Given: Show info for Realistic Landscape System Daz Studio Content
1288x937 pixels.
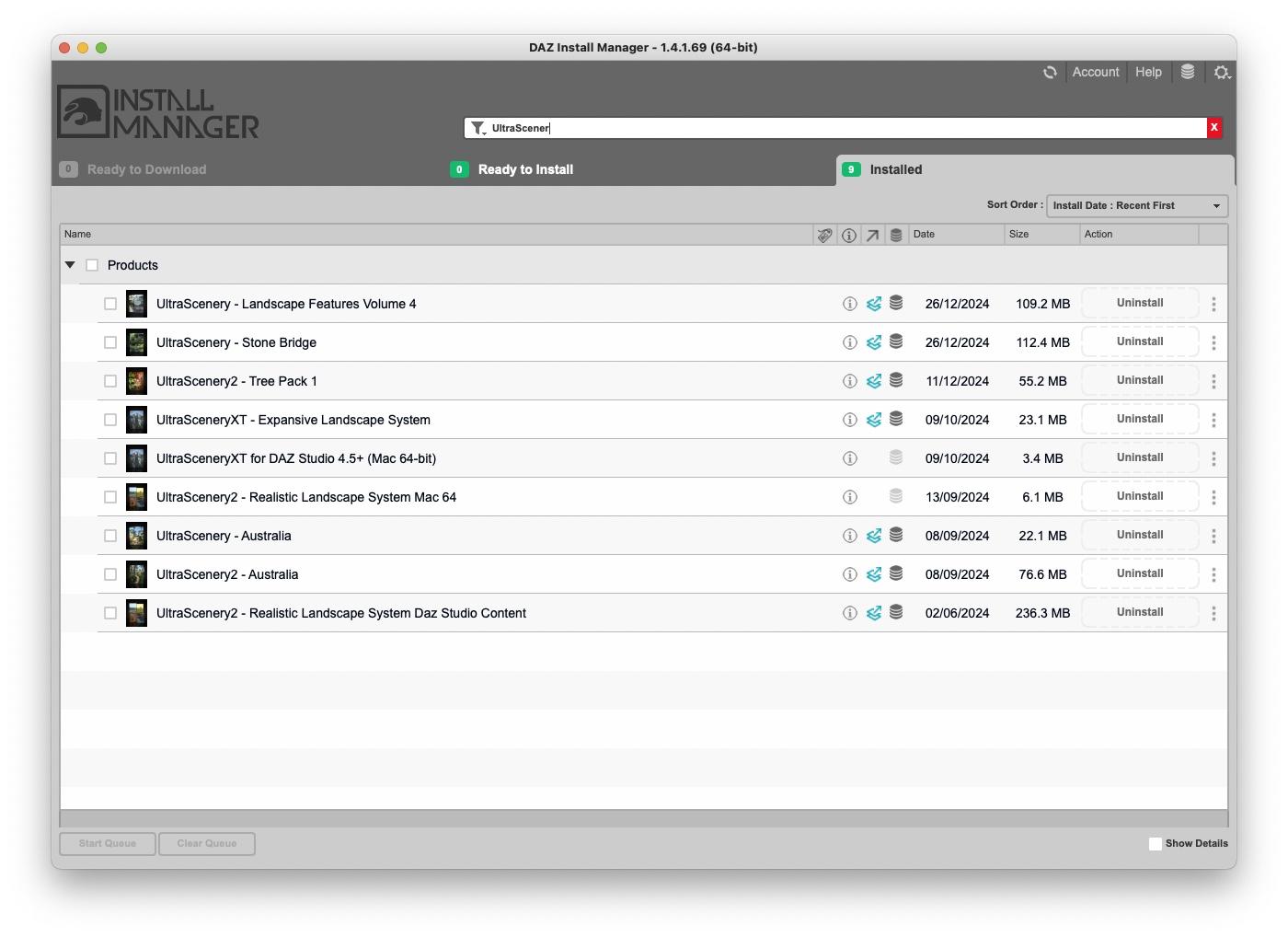Looking at the screenshot, I should (x=850, y=613).
